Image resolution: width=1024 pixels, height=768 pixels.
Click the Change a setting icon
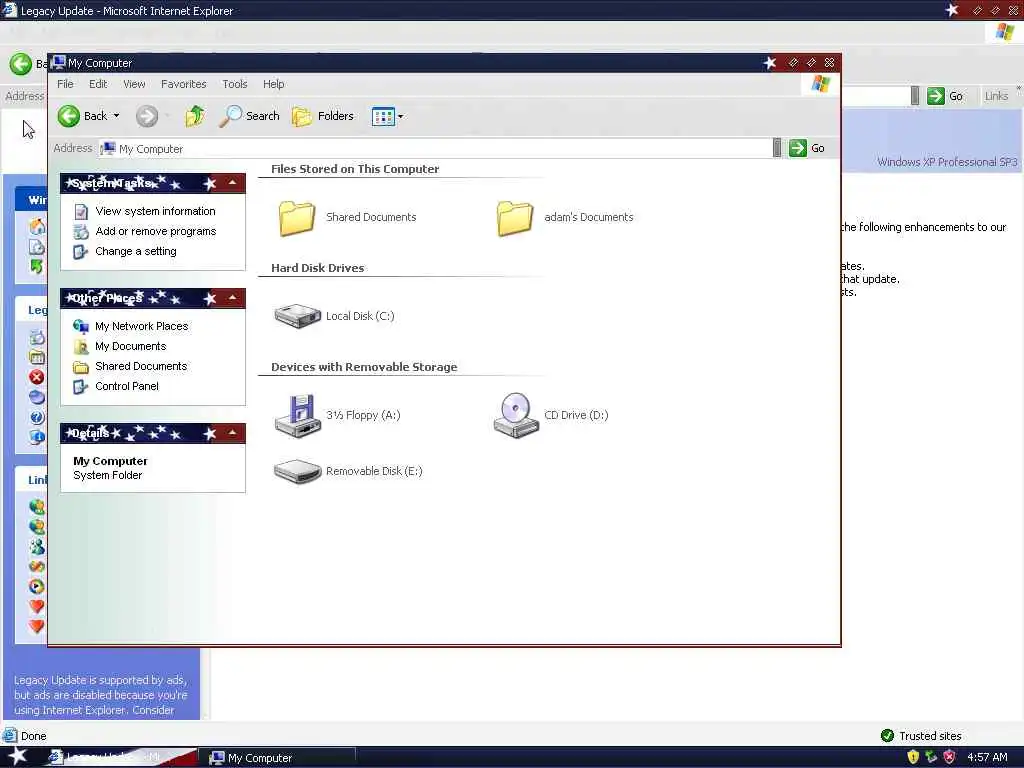pos(80,252)
